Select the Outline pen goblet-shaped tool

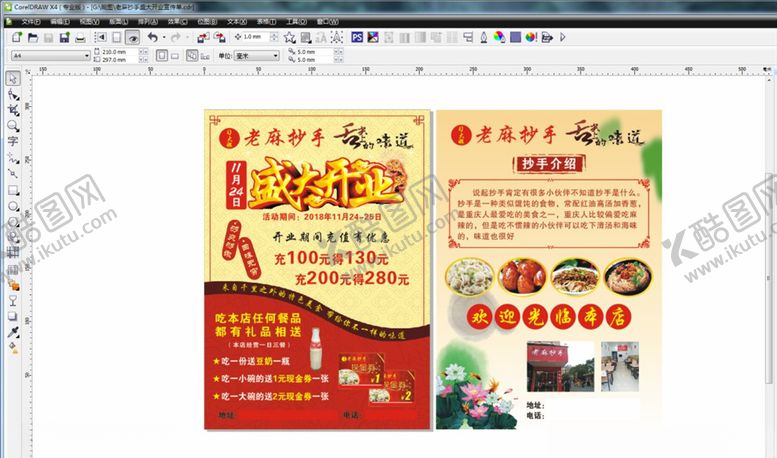[x=13, y=301]
